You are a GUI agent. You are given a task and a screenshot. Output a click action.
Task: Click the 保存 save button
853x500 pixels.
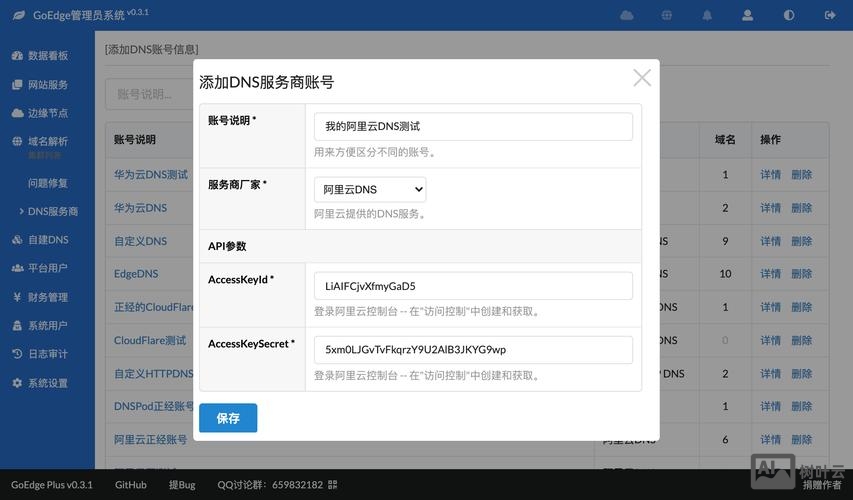(228, 418)
